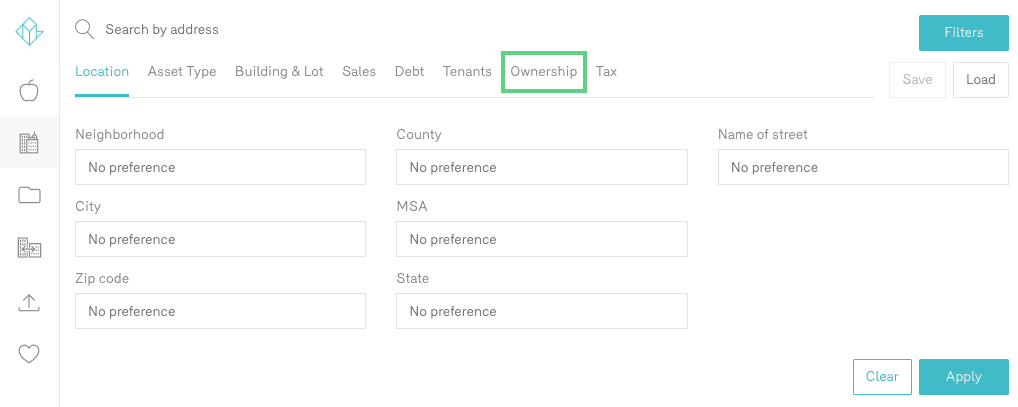
Task: Open the Tax tab
Action: pyautogui.click(x=606, y=72)
